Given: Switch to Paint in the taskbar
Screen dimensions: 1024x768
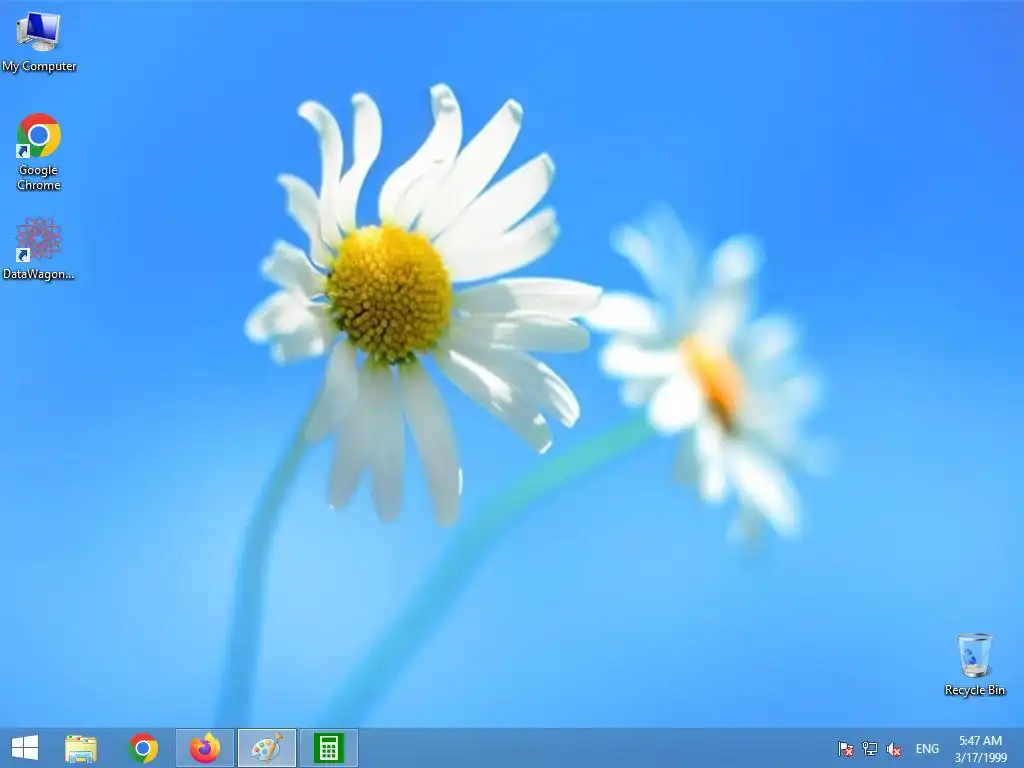Looking at the screenshot, I should [x=266, y=748].
